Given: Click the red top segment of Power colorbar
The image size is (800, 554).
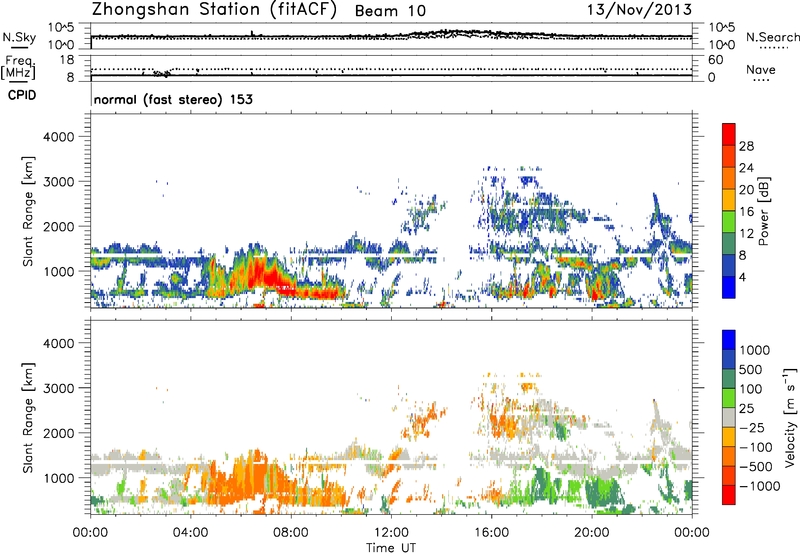Looking at the screenshot, I should pos(729,134).
